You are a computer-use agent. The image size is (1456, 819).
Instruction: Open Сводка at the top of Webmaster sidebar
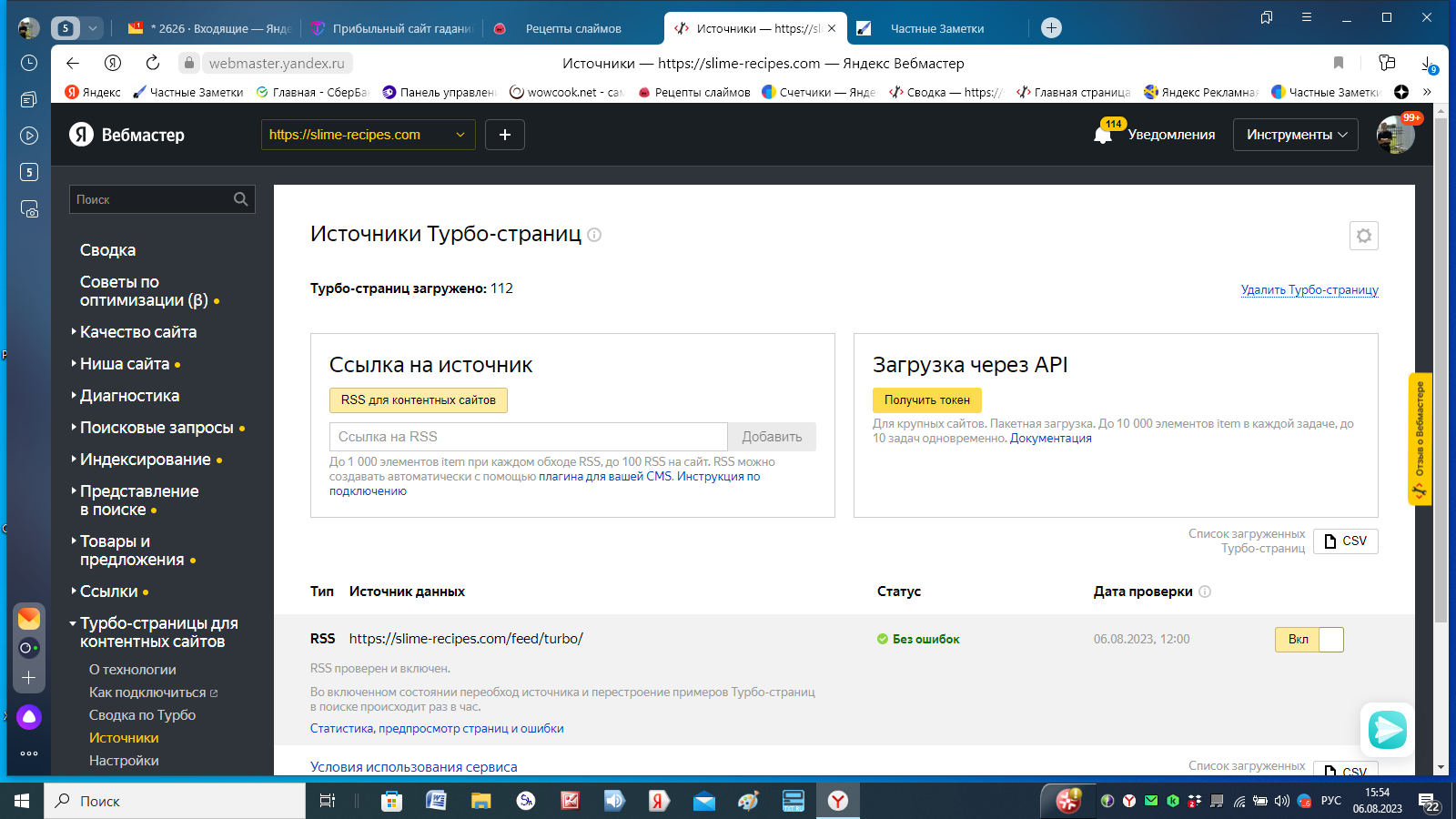[107, 250]
